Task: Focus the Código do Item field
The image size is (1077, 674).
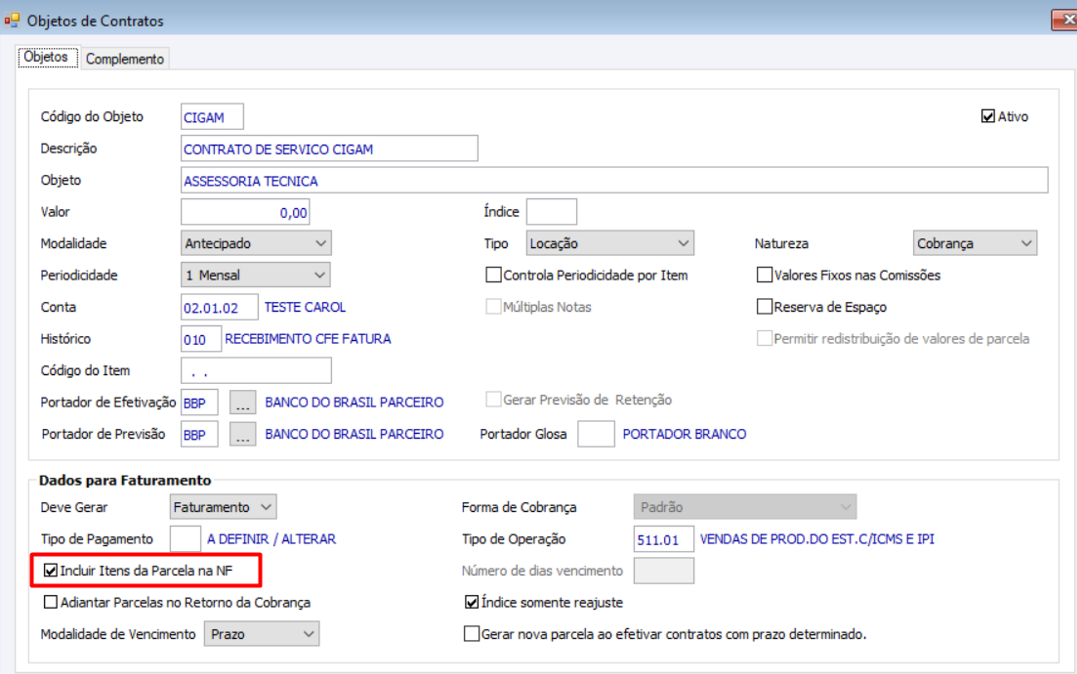Action: [x=256, y=370]
